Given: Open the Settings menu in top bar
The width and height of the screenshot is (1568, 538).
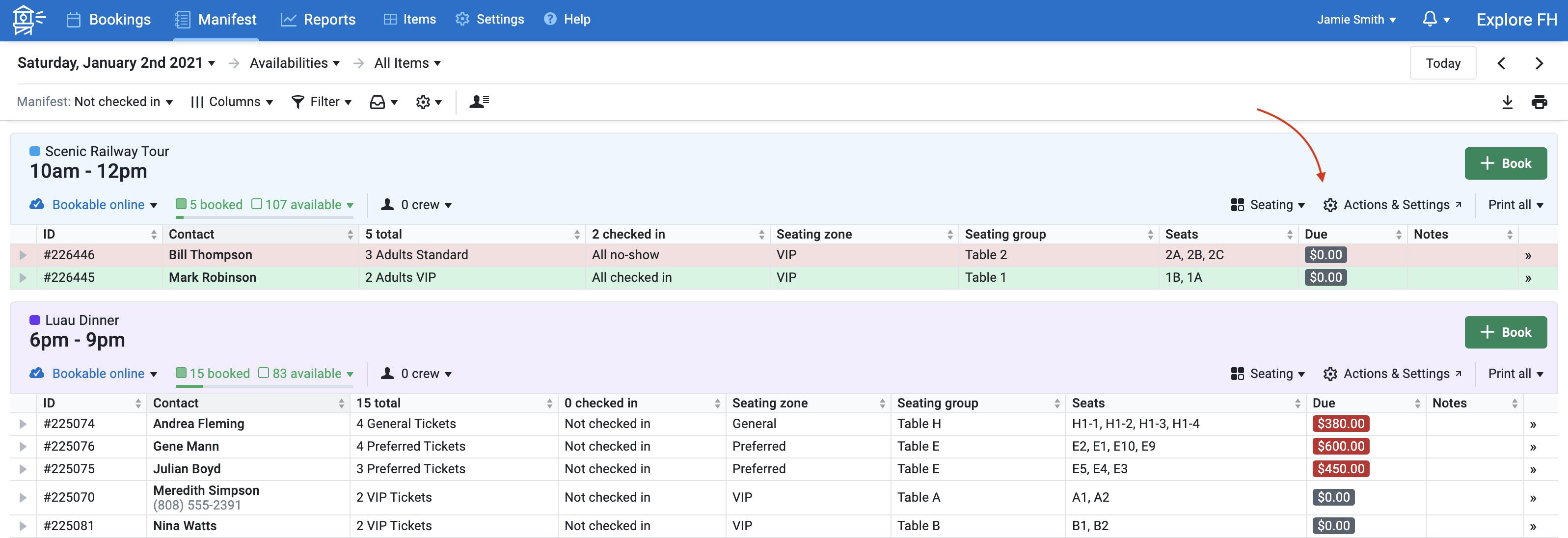Looking at the screenshot, I should click(x=489, y=20).
